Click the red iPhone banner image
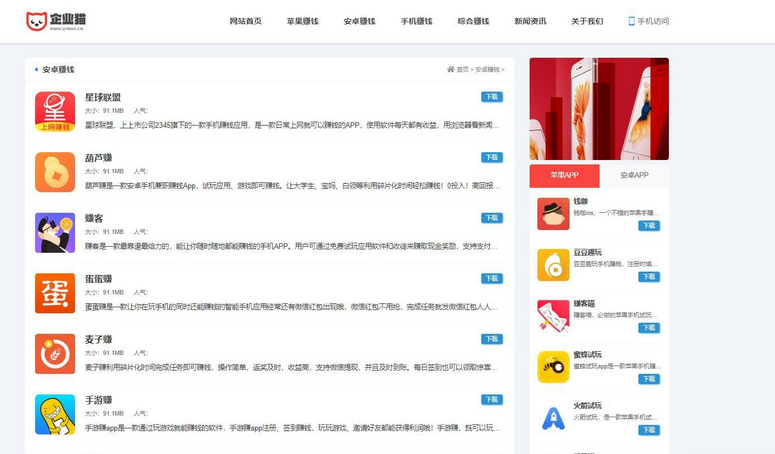 click(599, 109)
